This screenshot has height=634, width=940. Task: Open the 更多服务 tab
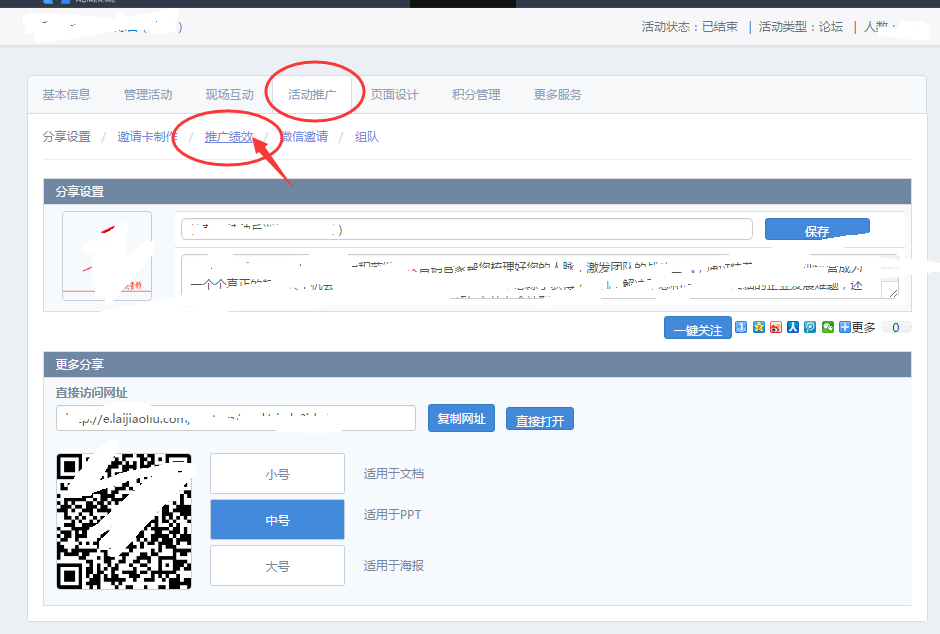pos(558,95)
